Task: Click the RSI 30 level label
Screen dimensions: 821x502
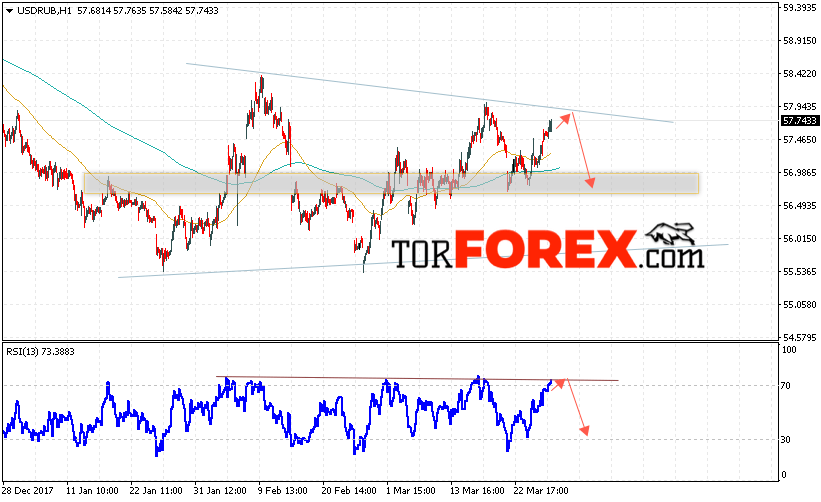Action: point(785,440)
